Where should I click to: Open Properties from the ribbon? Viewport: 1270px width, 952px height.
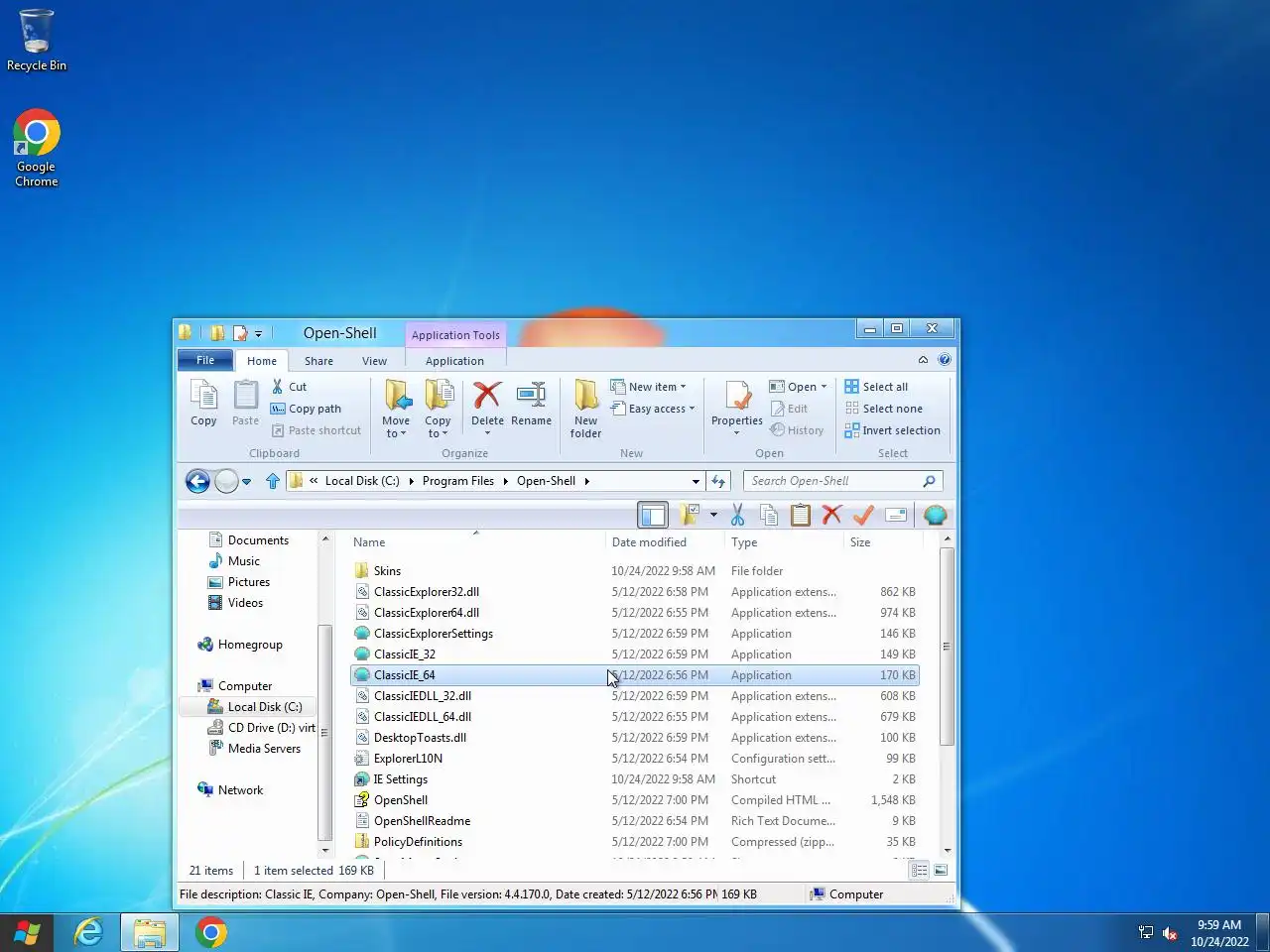click(737, 407)
